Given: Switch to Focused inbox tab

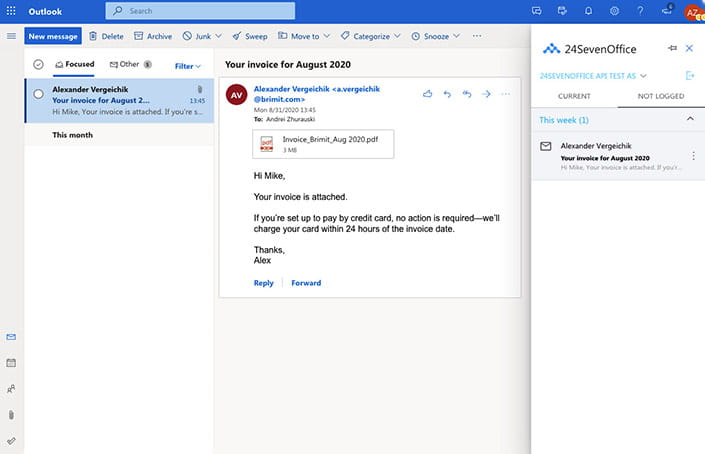Looking at the screenshot, I should (x=75, y=65).
